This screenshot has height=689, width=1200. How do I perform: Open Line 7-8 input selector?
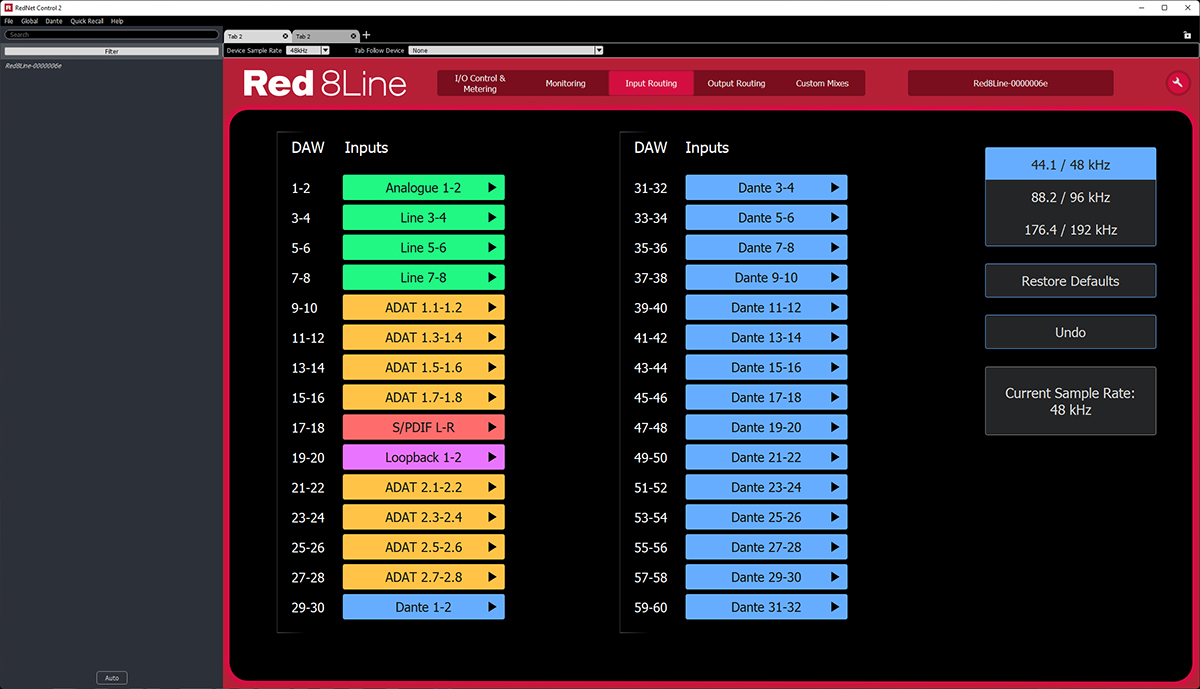pyautogui.click(x=423, y=278)
